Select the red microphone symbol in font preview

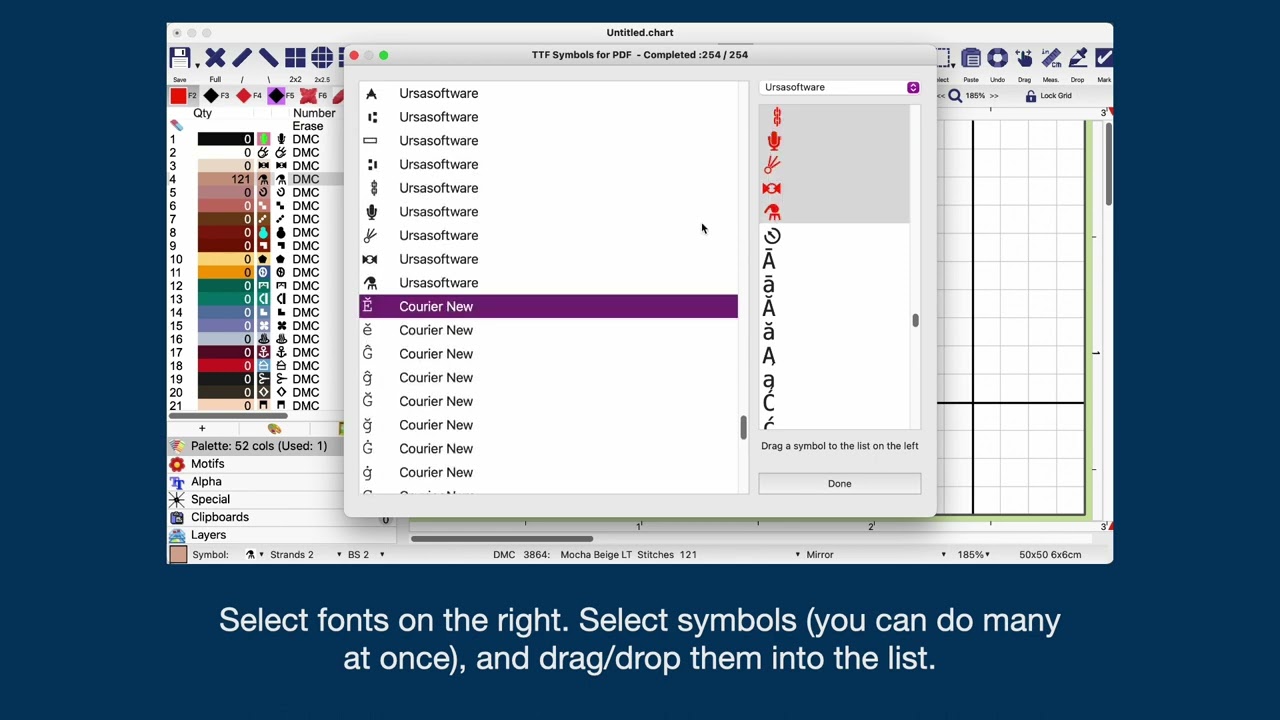coord(773,141)
